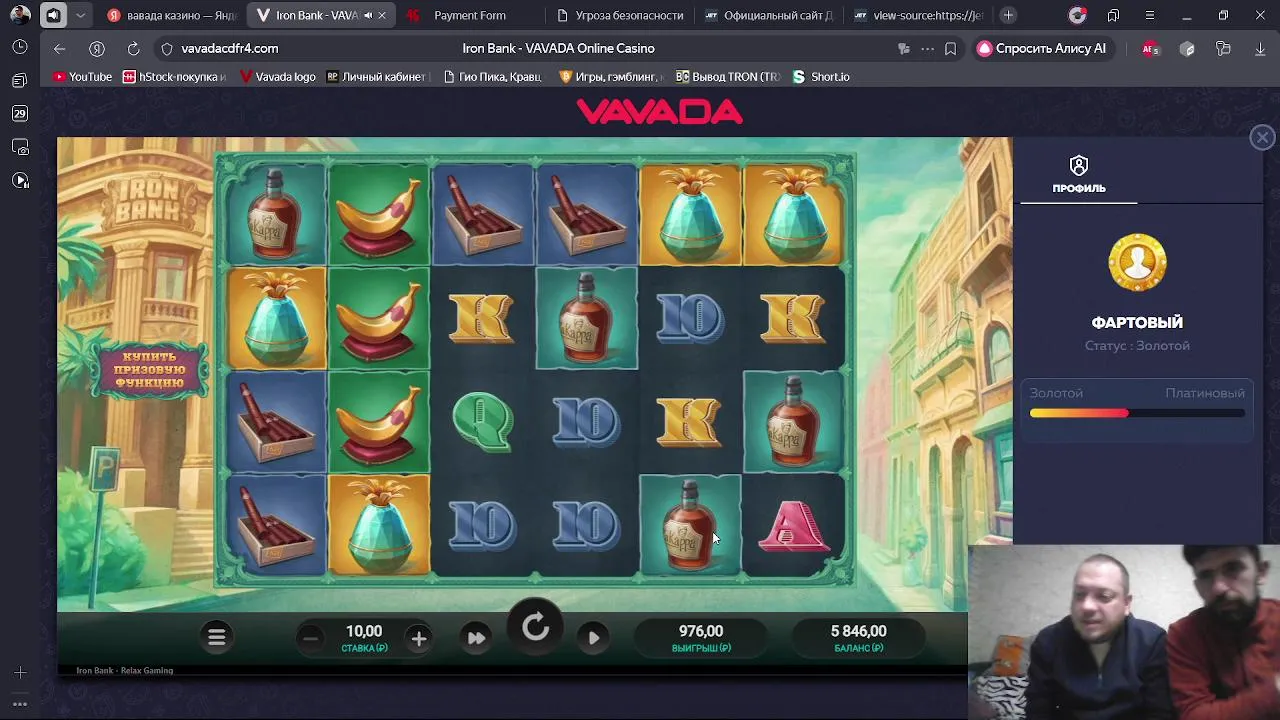Open the extensions cube icon in toolbar

coord(1187,48)
